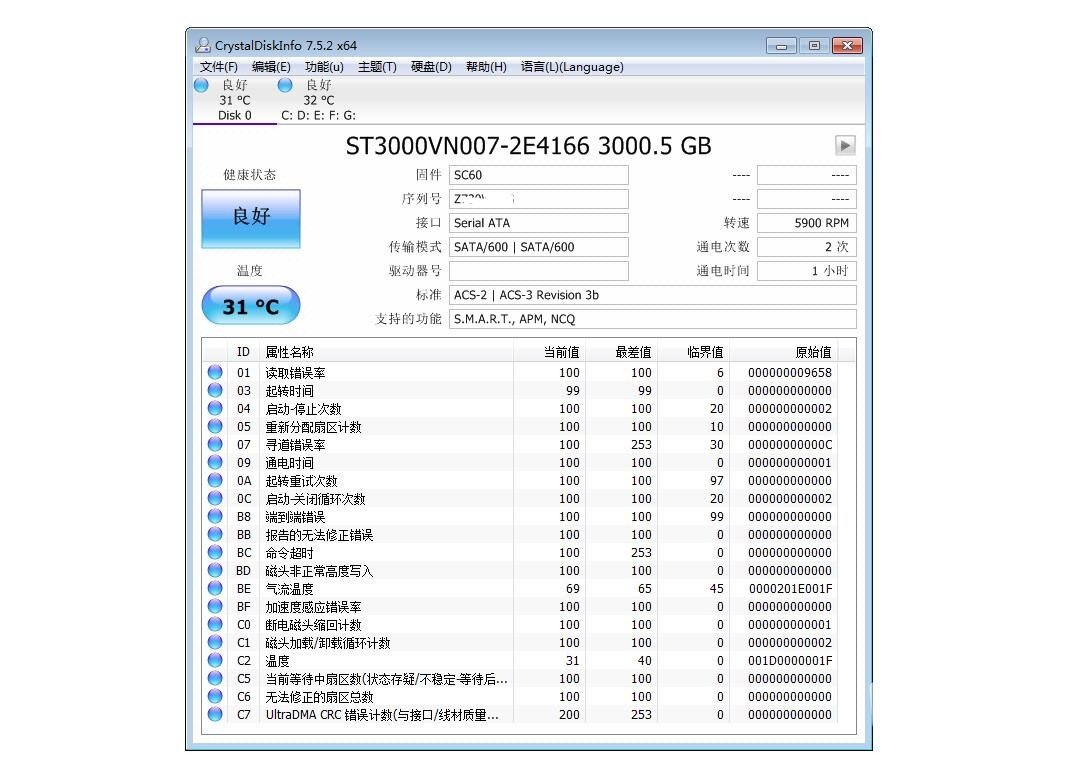Click the 属性名称 column header
1080x767 pixels.
386,353
